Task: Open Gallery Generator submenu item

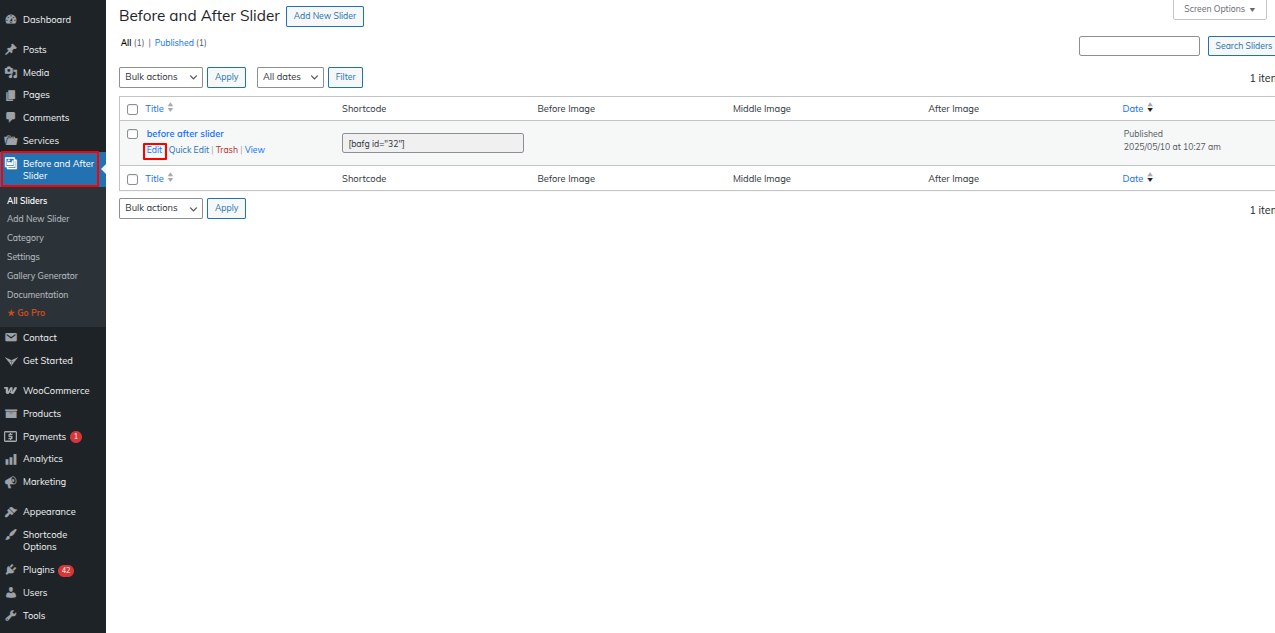Action: tap(42, 276)
